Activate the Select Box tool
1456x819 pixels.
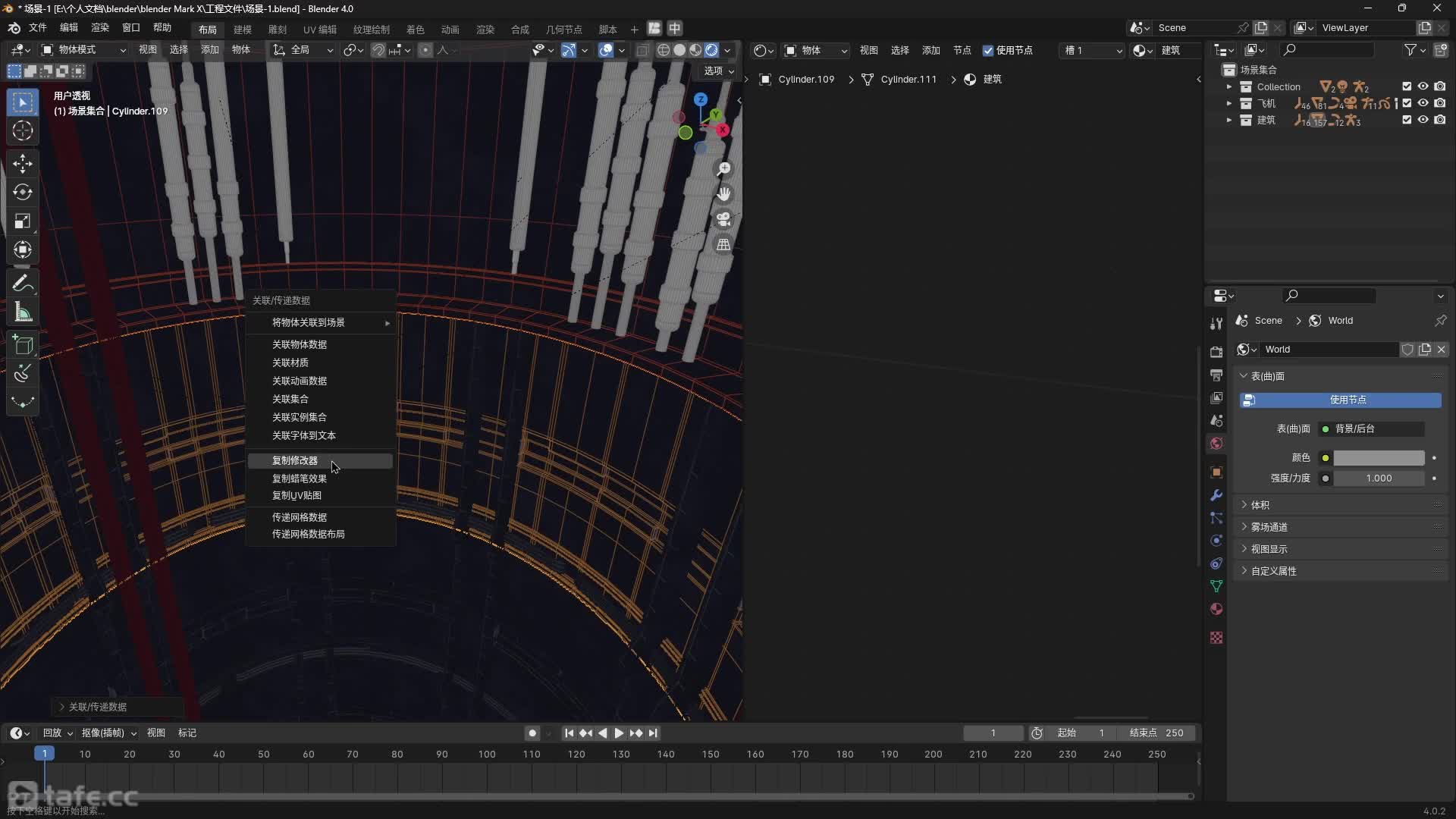click(x=23, y=102)
